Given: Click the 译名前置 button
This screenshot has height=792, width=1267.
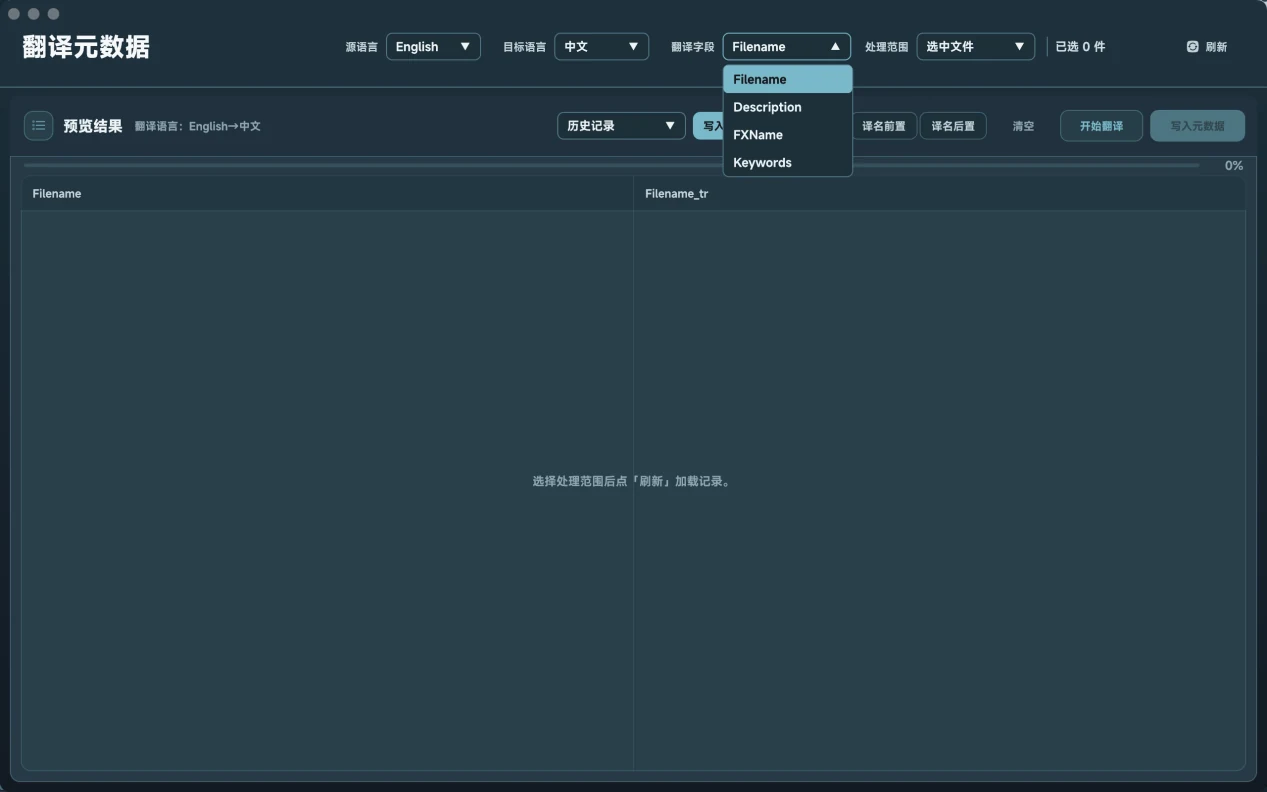Looking at the screenshot, I should click(x=884, y=126).
